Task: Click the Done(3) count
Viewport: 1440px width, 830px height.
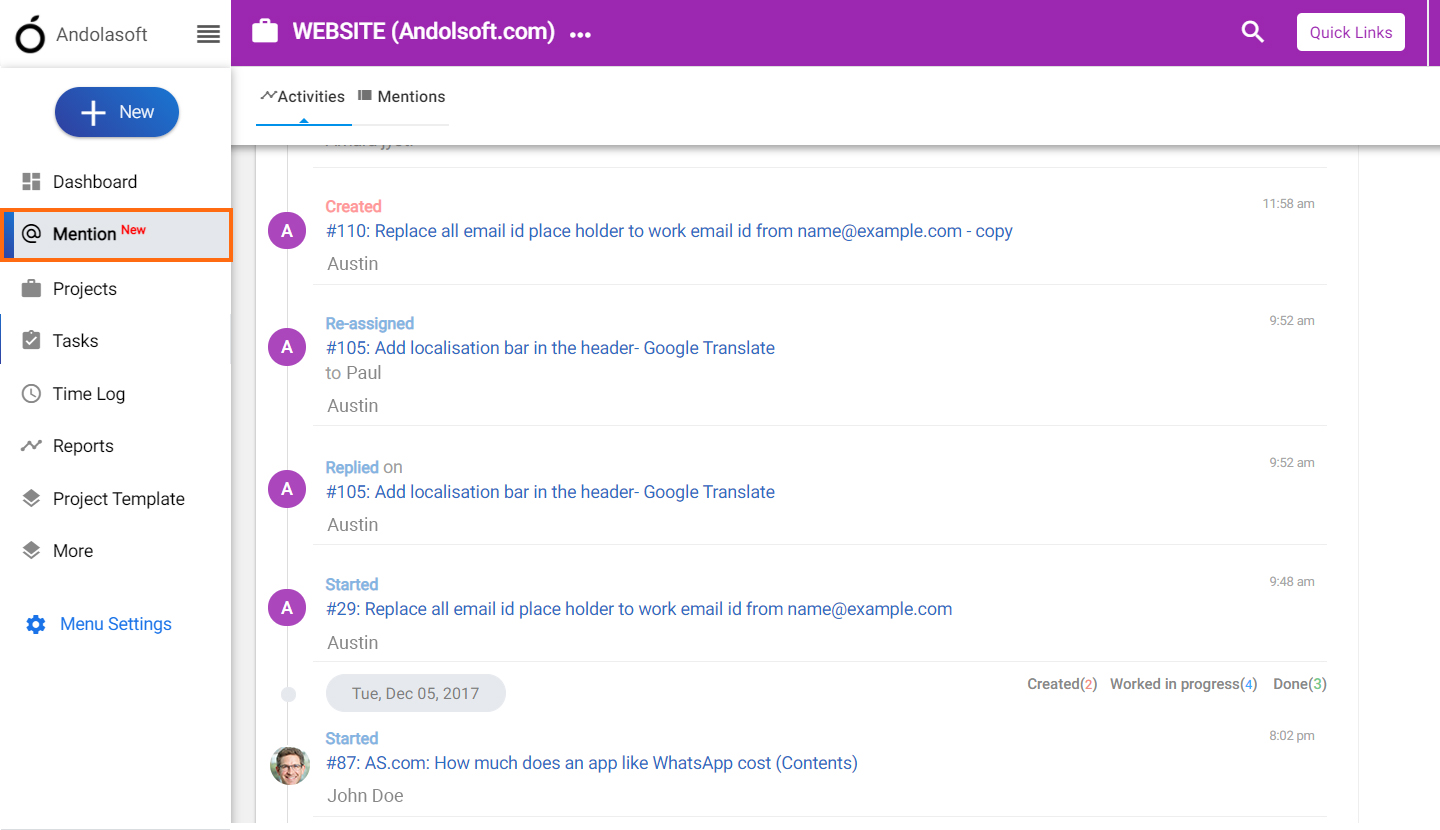Action: coord(1300,684)
